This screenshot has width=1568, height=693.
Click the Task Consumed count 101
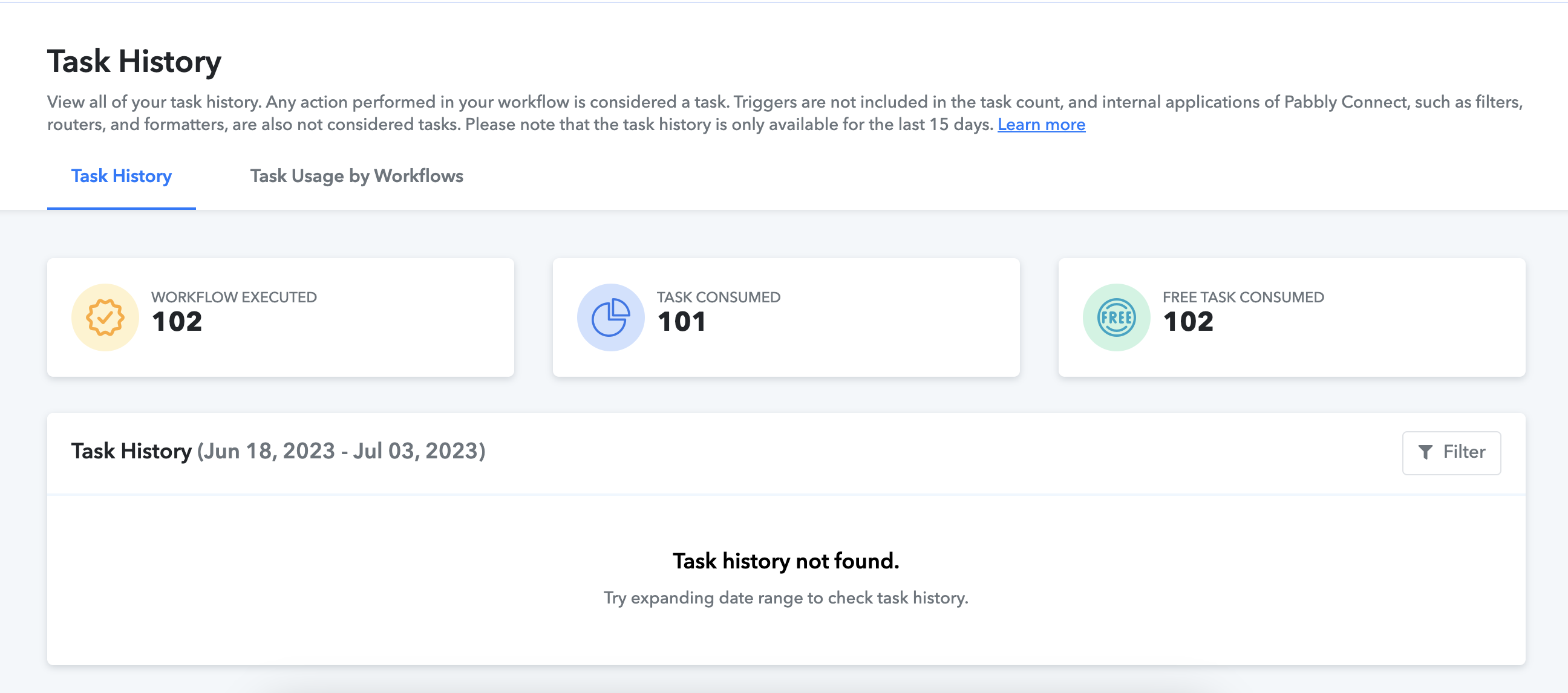pyautogui.click(x=681, y=322)
